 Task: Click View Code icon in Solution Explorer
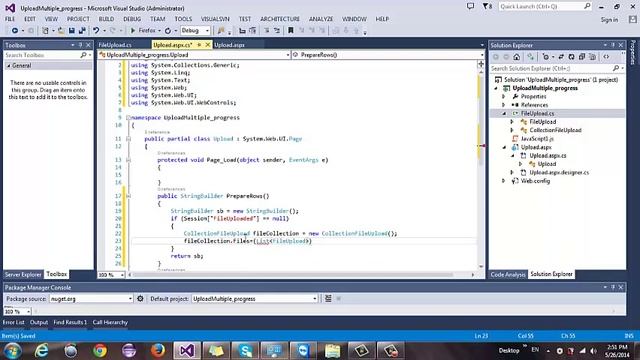tap(607, 57)
